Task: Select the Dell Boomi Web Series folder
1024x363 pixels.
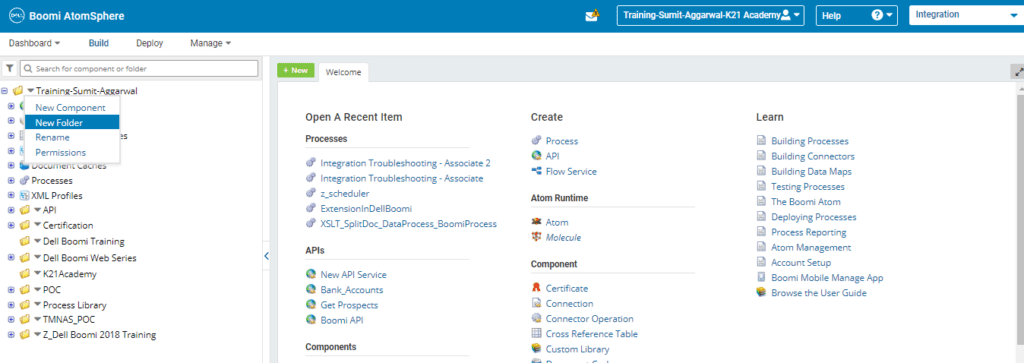Action: pyautogui.click(x=89, y=258)
